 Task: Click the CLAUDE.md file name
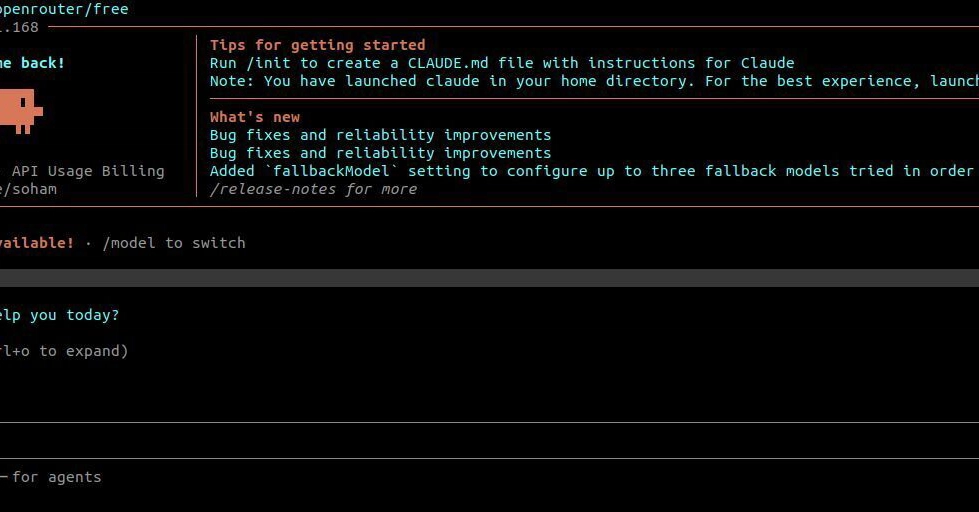[448, 63]
